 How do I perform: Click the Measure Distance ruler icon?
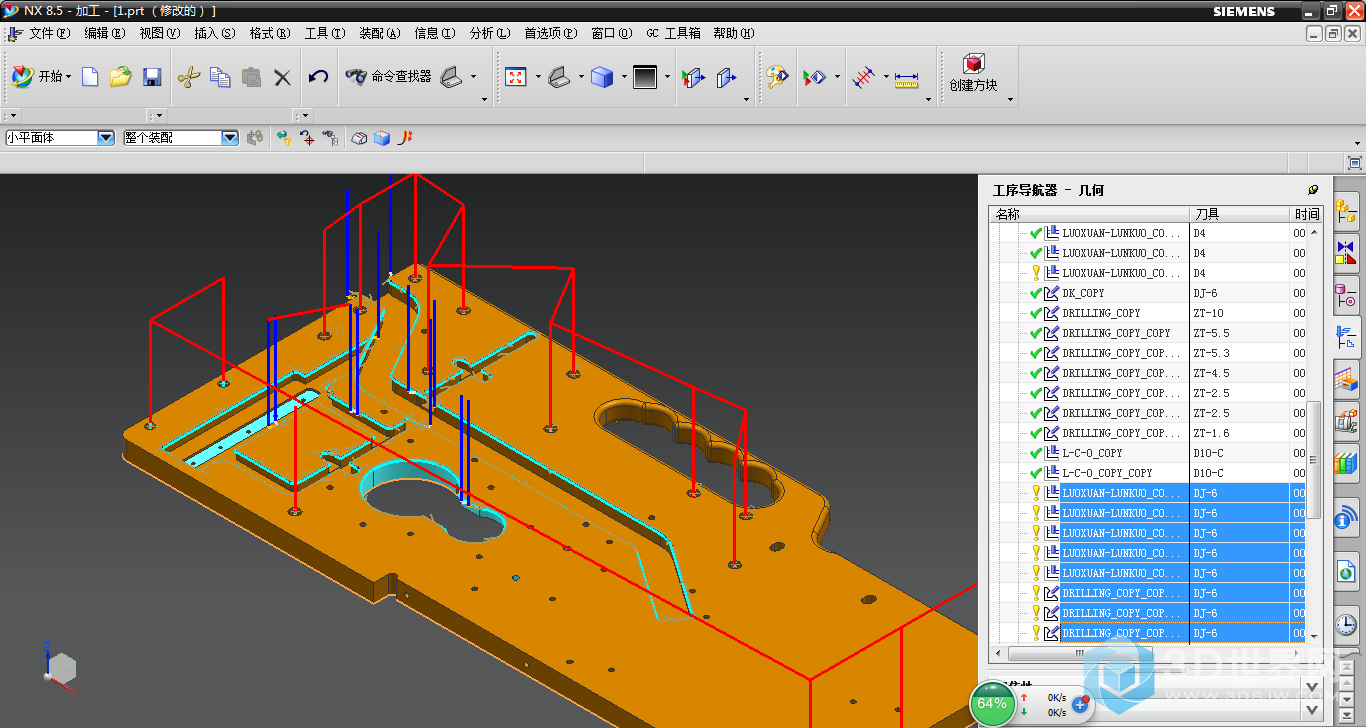[907, 78]
